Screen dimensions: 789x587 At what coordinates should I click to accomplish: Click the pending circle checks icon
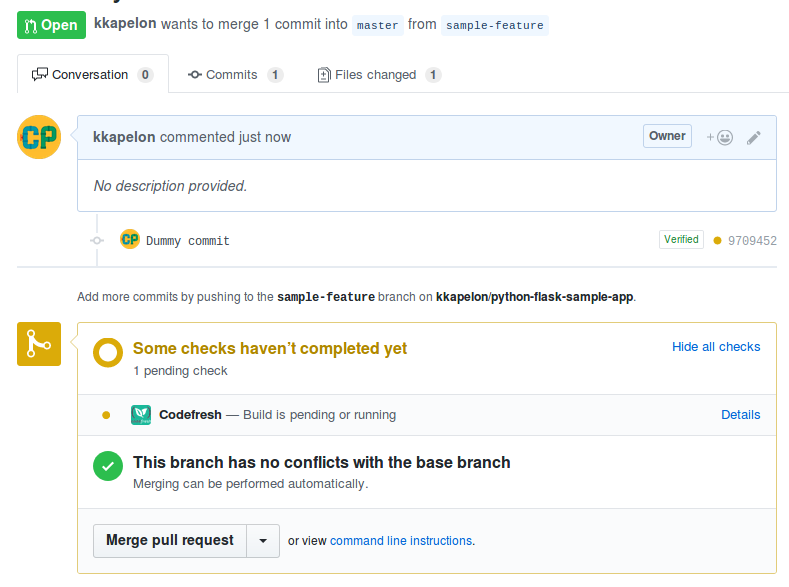point(108,353)
